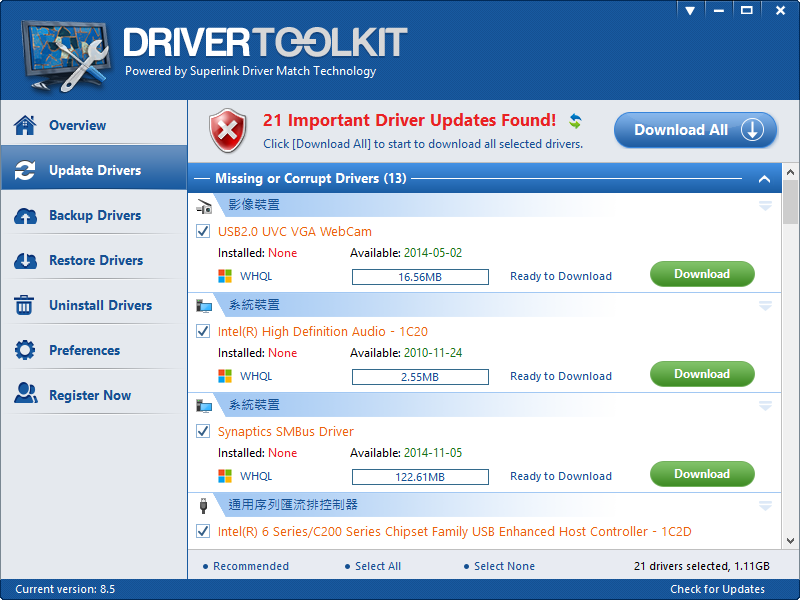Expand options arrow on system device row above Synaptics
The image size is (800, 600).
click(x=765, y=406)
